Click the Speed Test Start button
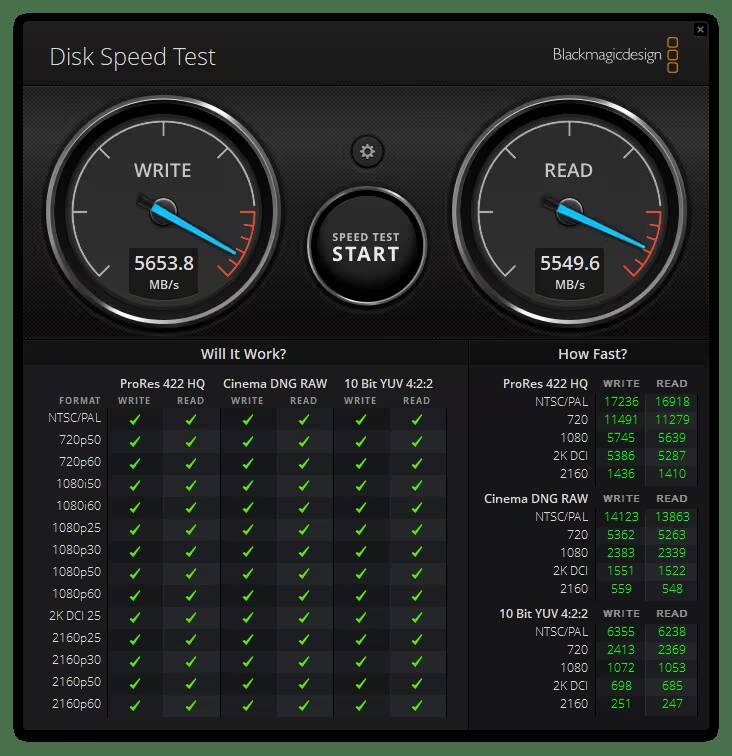The image size is (732, 756). pyautogui.click(x=366, y=246)
